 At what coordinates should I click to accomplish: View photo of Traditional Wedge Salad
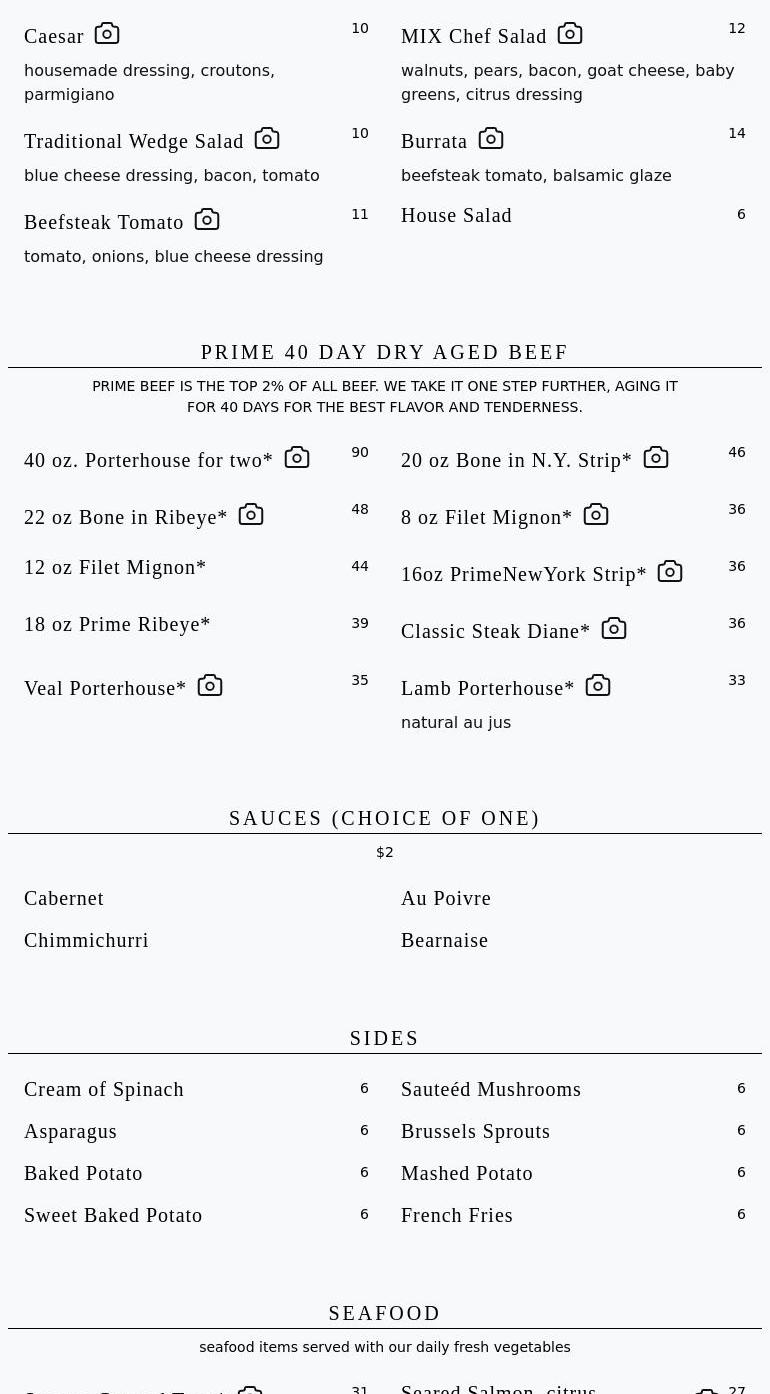tap(267, 138)
